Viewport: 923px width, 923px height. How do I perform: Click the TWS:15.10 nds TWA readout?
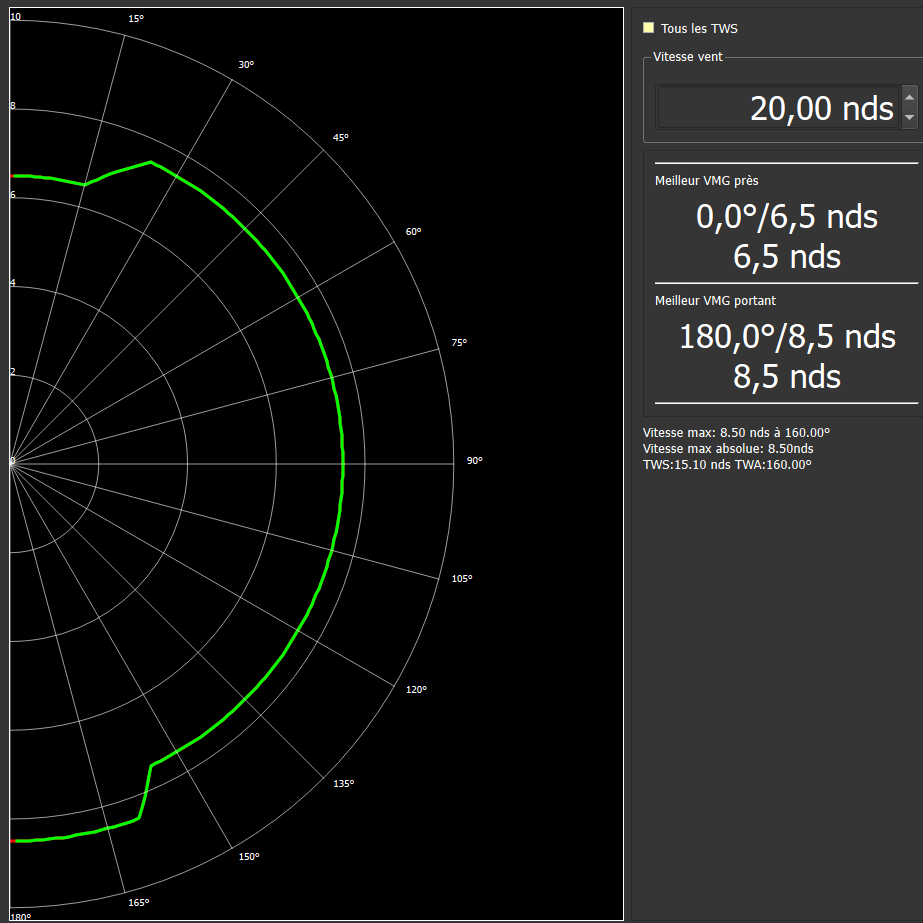pyautogui.click(x=726, y=465)
